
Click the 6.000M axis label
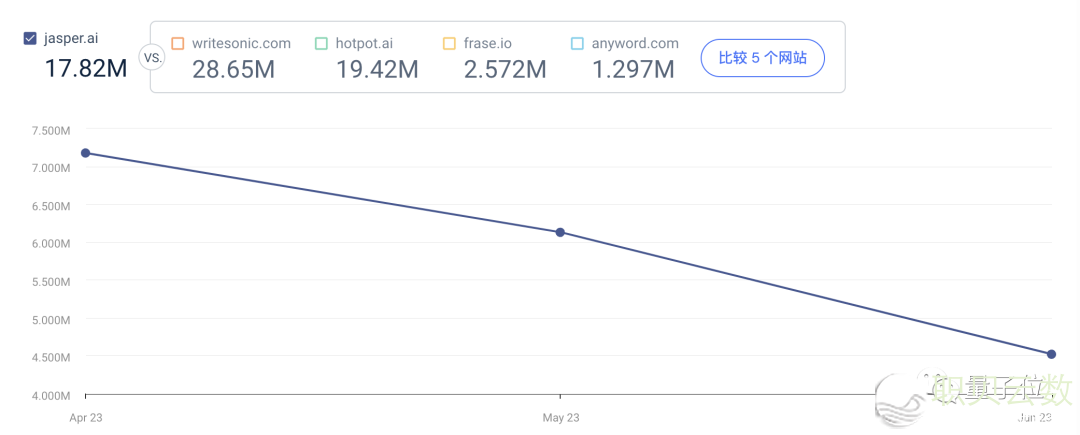(x=51, y=243)
